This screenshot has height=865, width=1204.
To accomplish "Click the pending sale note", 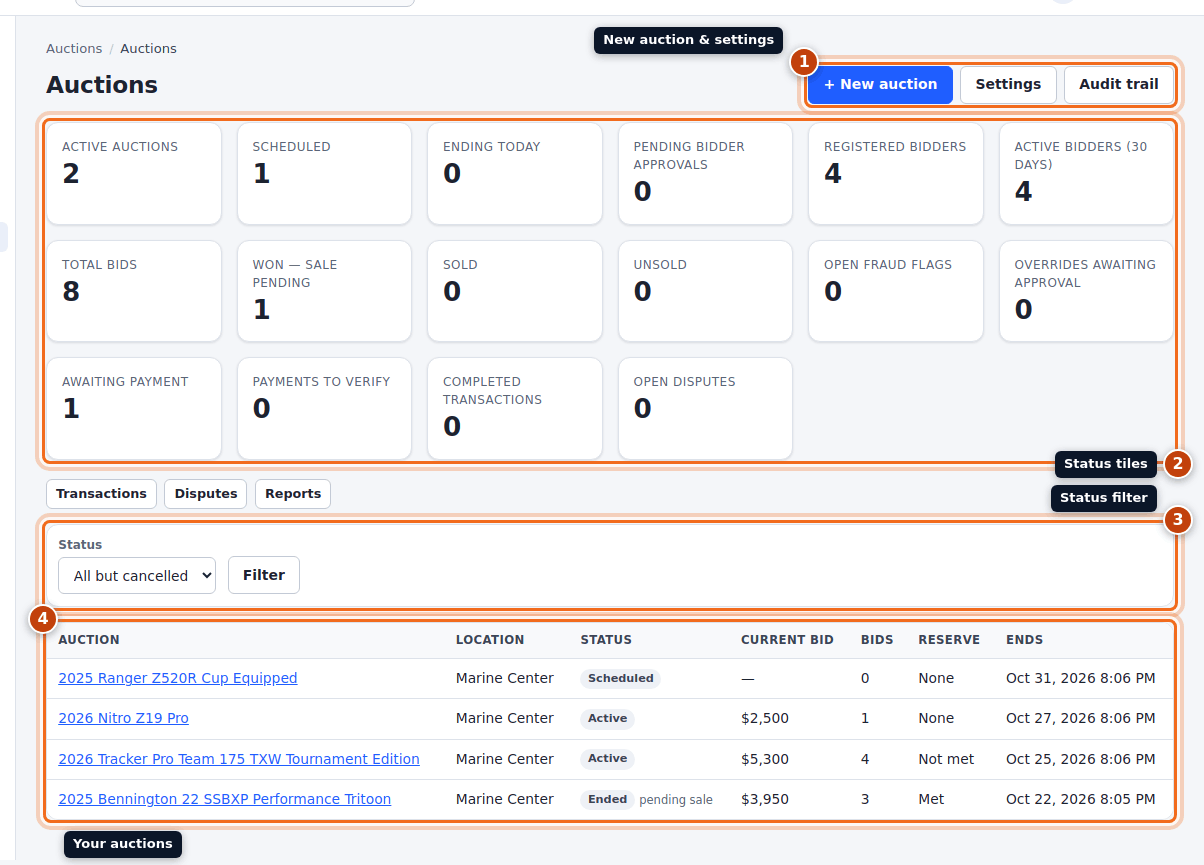I will point(676,800).
